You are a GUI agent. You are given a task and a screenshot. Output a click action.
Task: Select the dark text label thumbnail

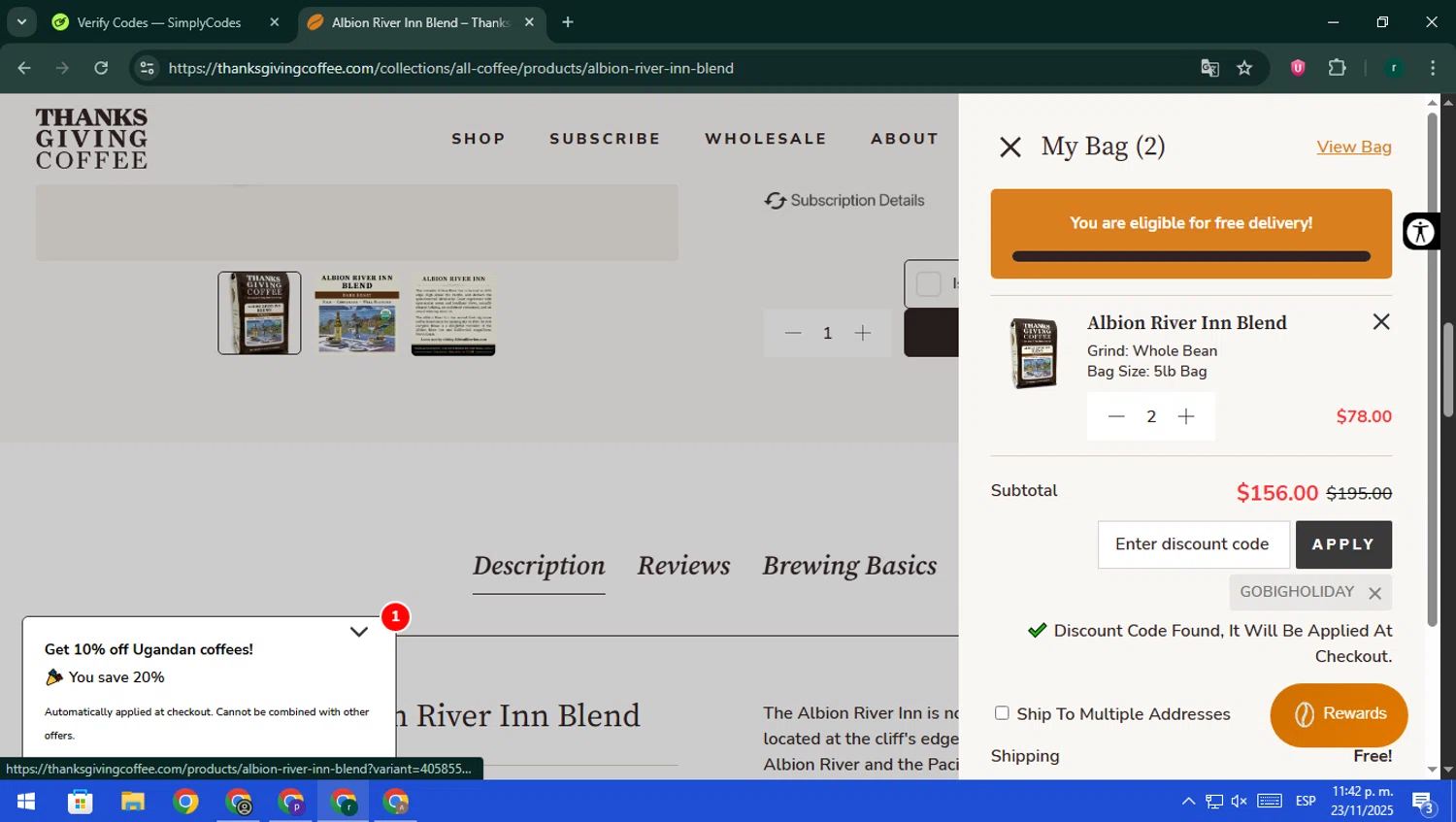(453, 313)
